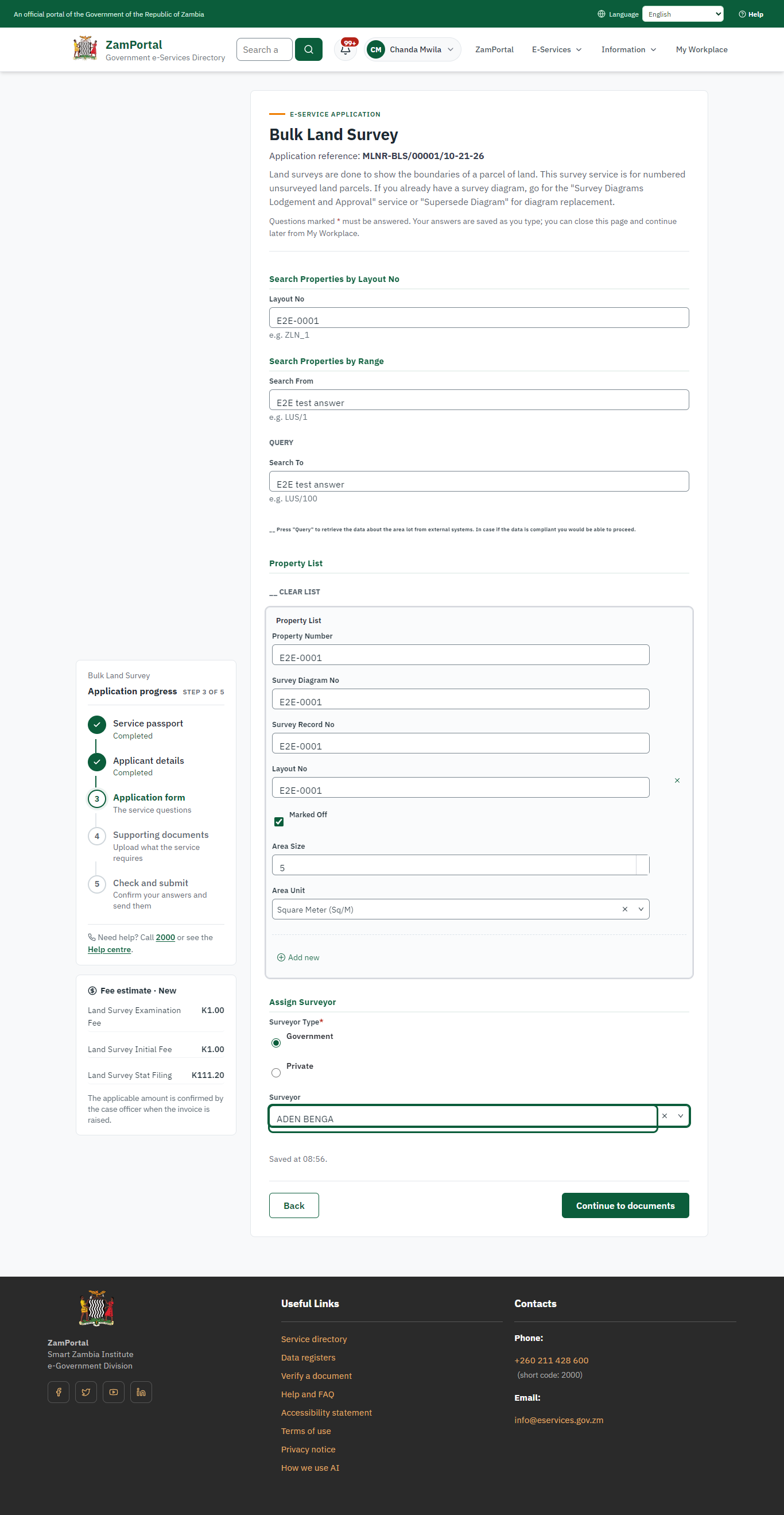
Task: Click the ZamPortal coat of arms logo in header
Action: click(85, 49)
